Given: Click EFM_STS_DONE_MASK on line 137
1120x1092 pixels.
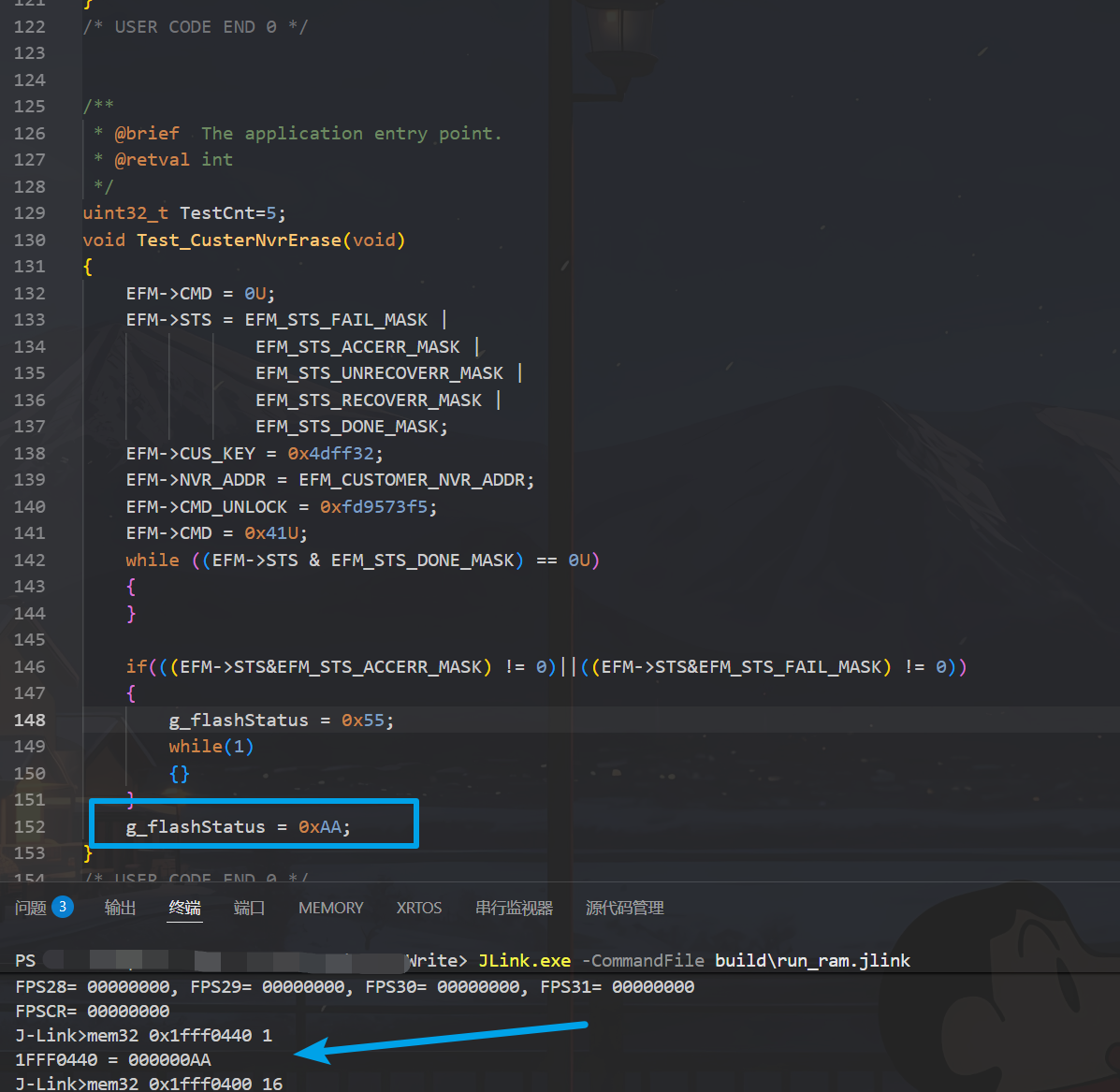Looking at the screenshot, I should (347, 427).
